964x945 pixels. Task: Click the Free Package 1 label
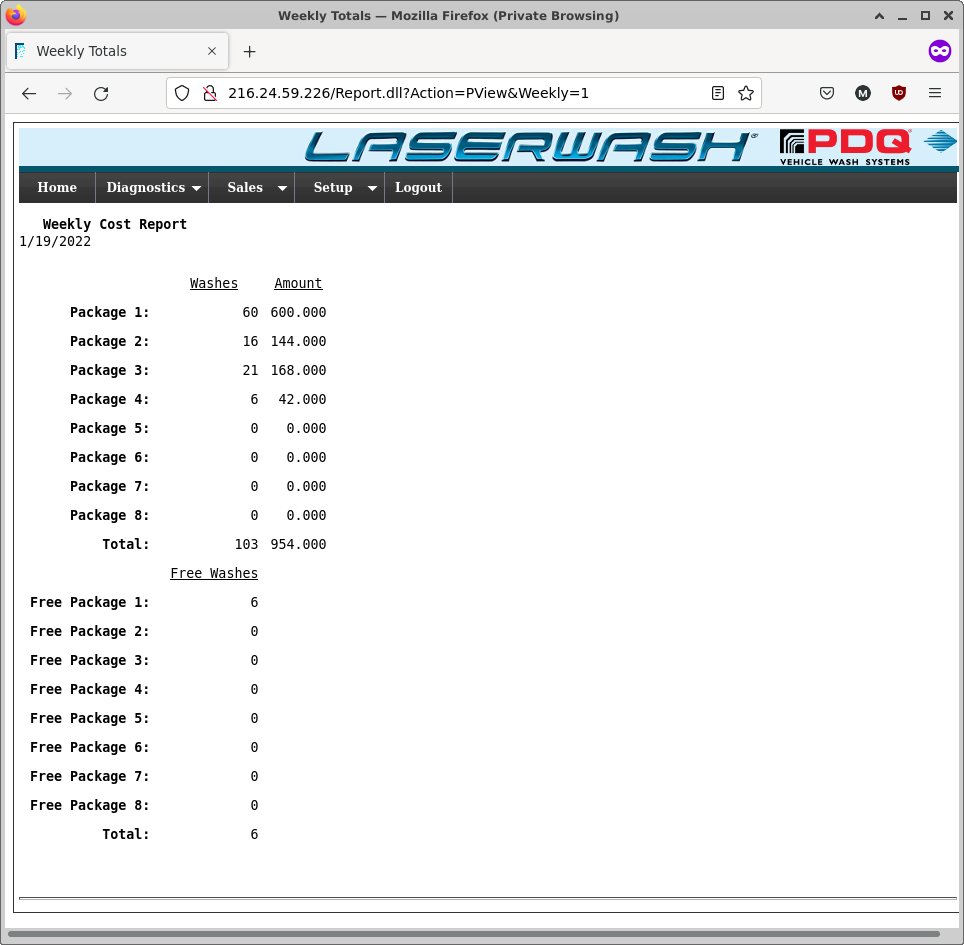click(x=90, y=603)
